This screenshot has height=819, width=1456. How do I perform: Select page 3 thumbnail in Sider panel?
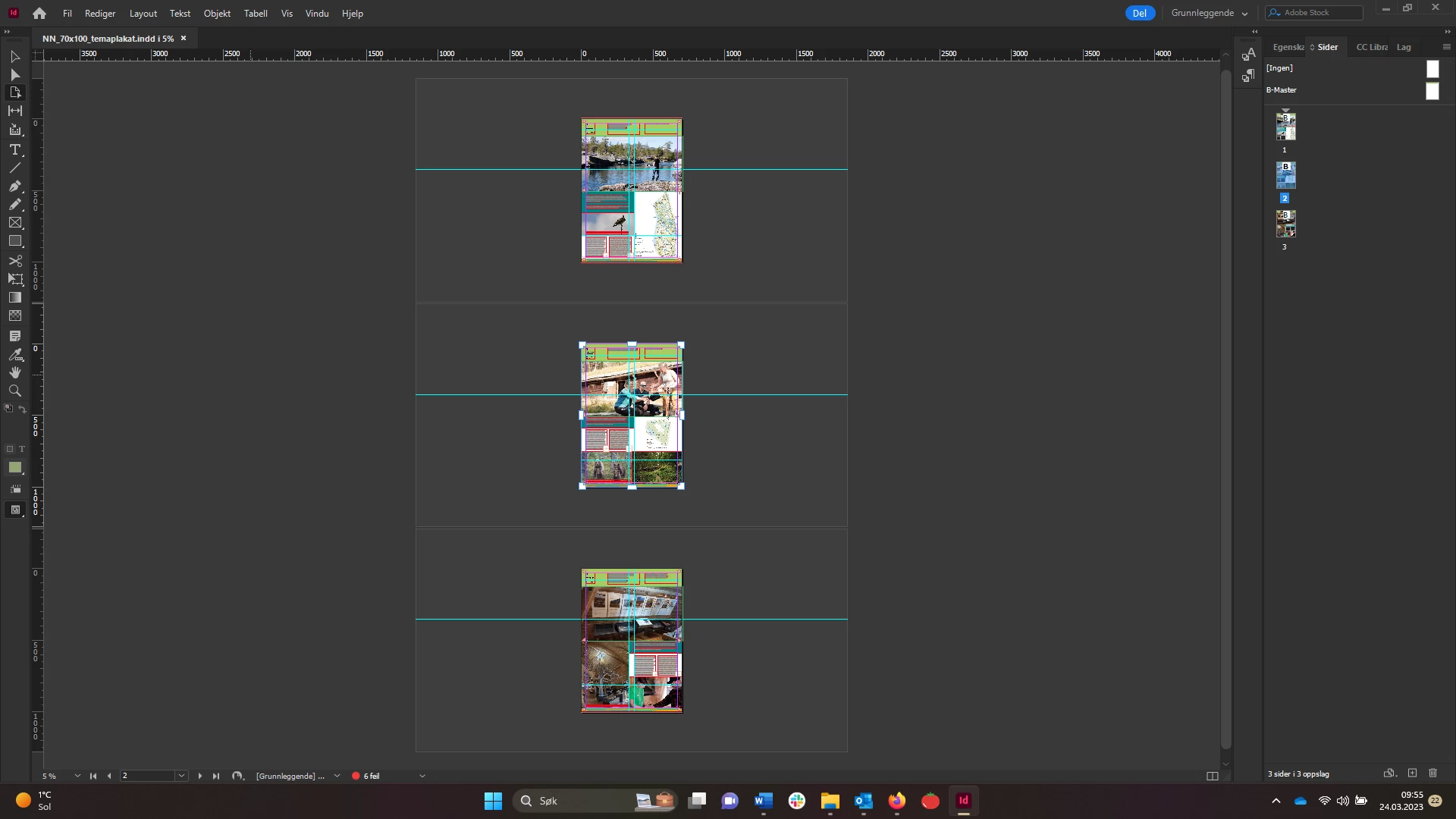1285,224
